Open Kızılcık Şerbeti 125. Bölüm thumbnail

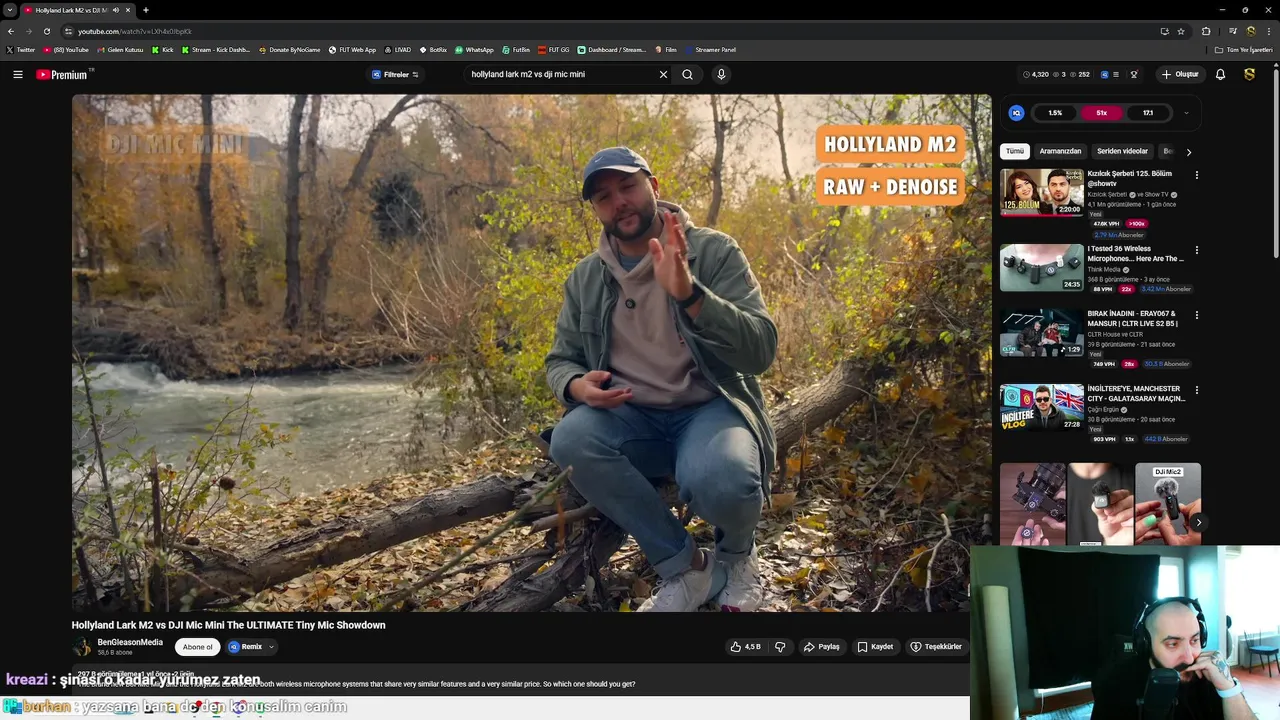click(1042, 192)
